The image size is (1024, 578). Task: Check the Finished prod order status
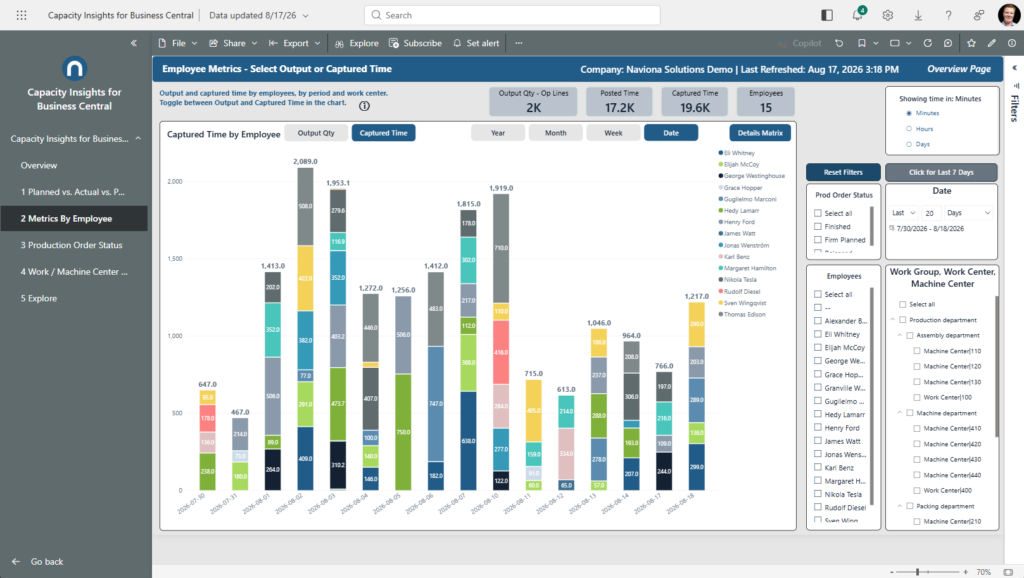tap(818, 227)
